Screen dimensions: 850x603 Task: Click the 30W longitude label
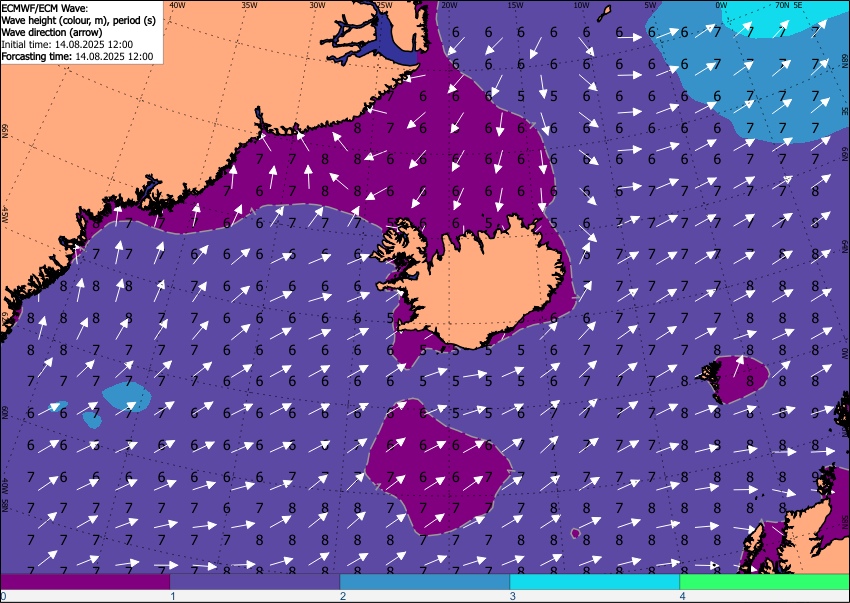[x=317, y=5]
